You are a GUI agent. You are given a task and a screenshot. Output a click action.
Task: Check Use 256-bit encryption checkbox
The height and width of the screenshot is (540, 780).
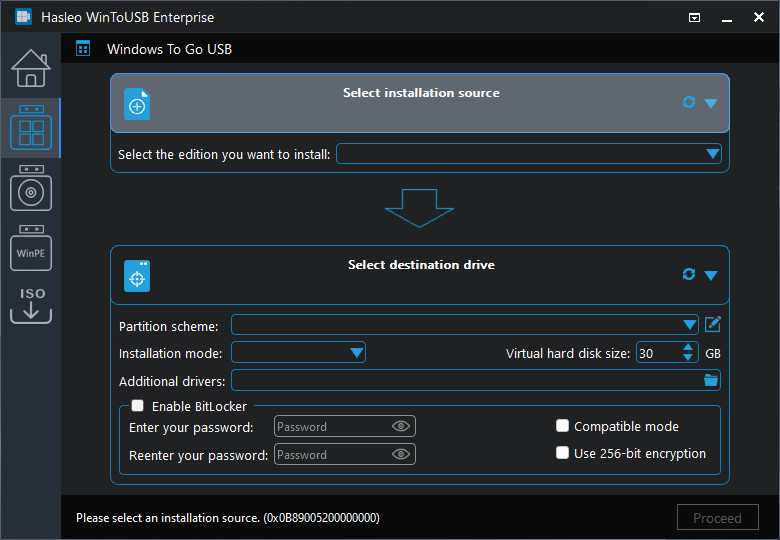[562, 452]
